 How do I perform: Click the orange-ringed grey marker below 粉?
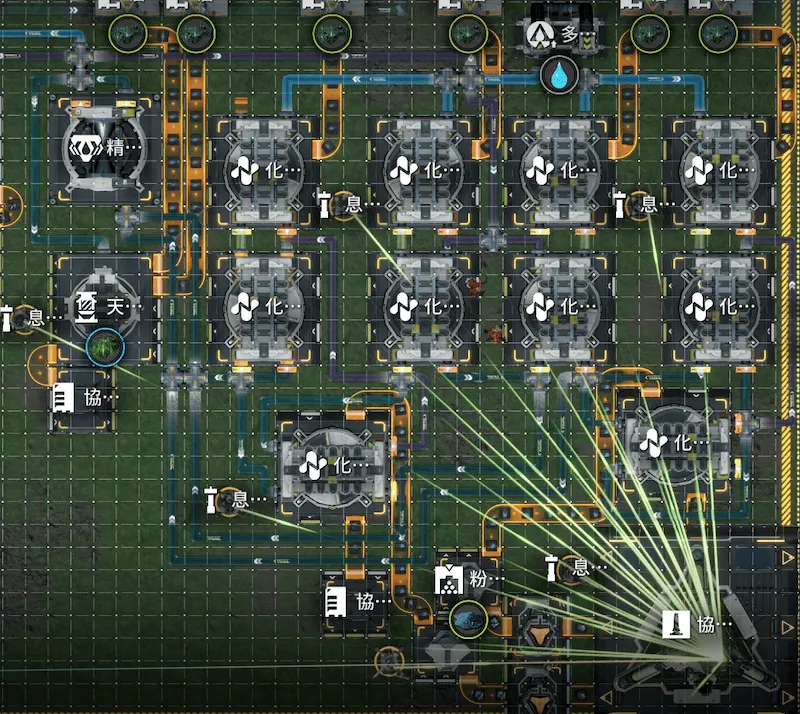point(389,661)
